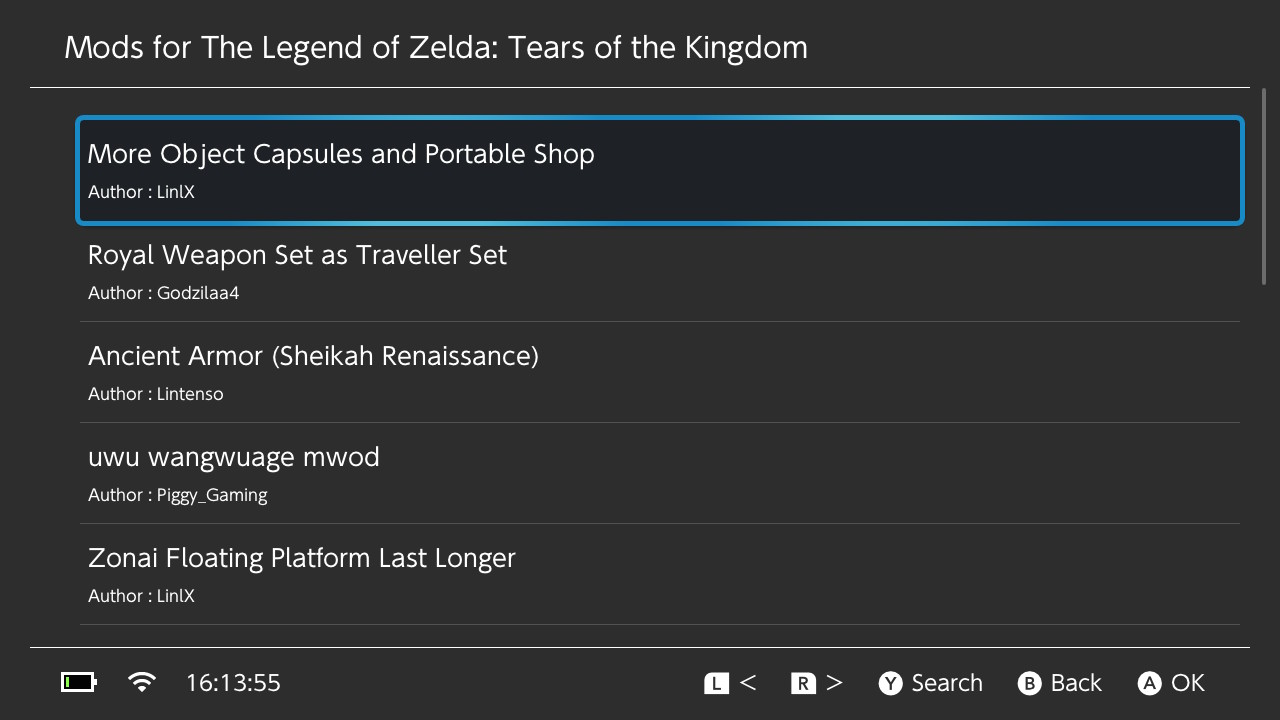Click the battery status icon

pyautogui.click(x=79, y=683)
